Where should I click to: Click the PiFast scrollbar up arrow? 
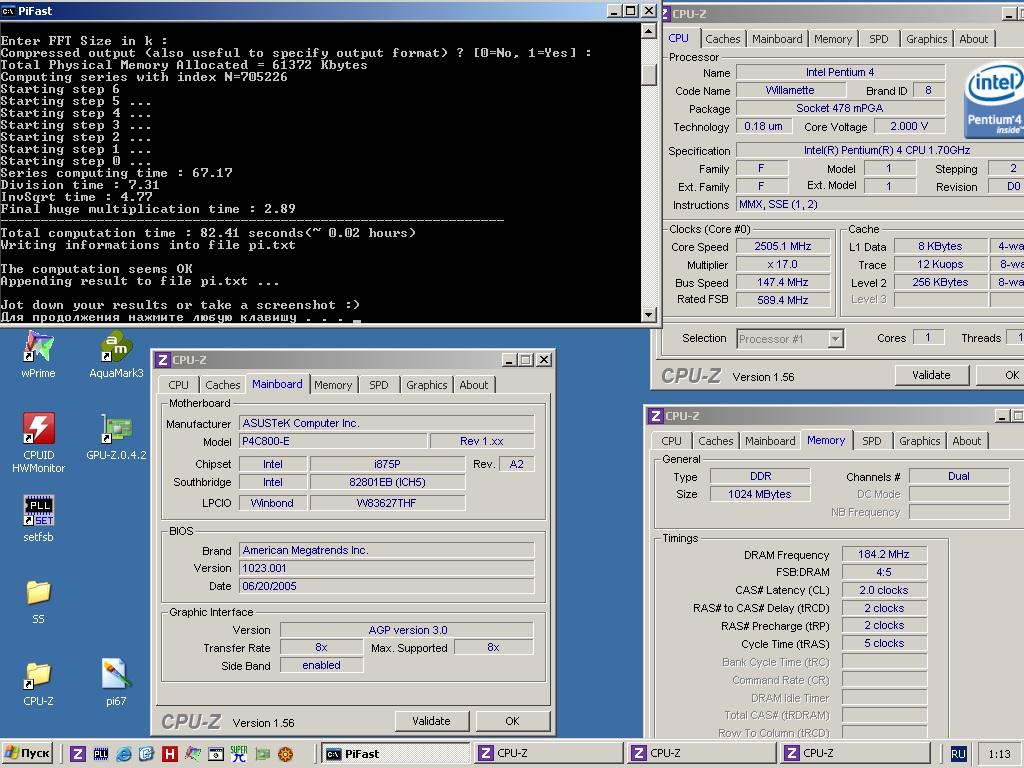(x=648, y=31)
